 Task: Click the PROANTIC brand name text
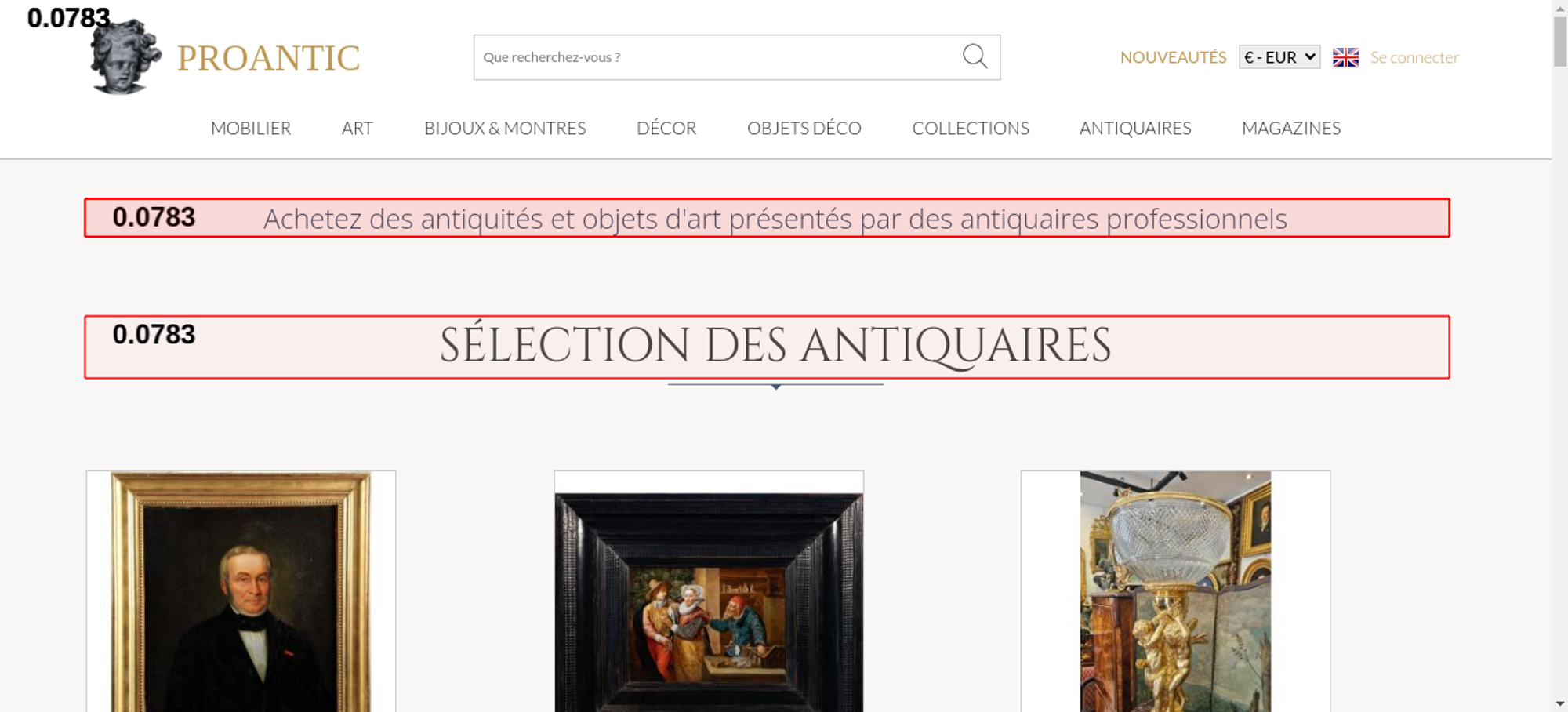point(268,58)
